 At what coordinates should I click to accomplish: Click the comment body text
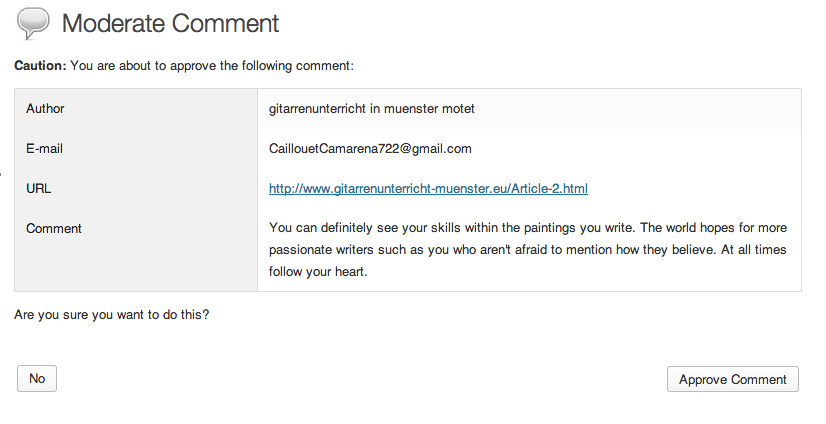[x=528, y=250]
